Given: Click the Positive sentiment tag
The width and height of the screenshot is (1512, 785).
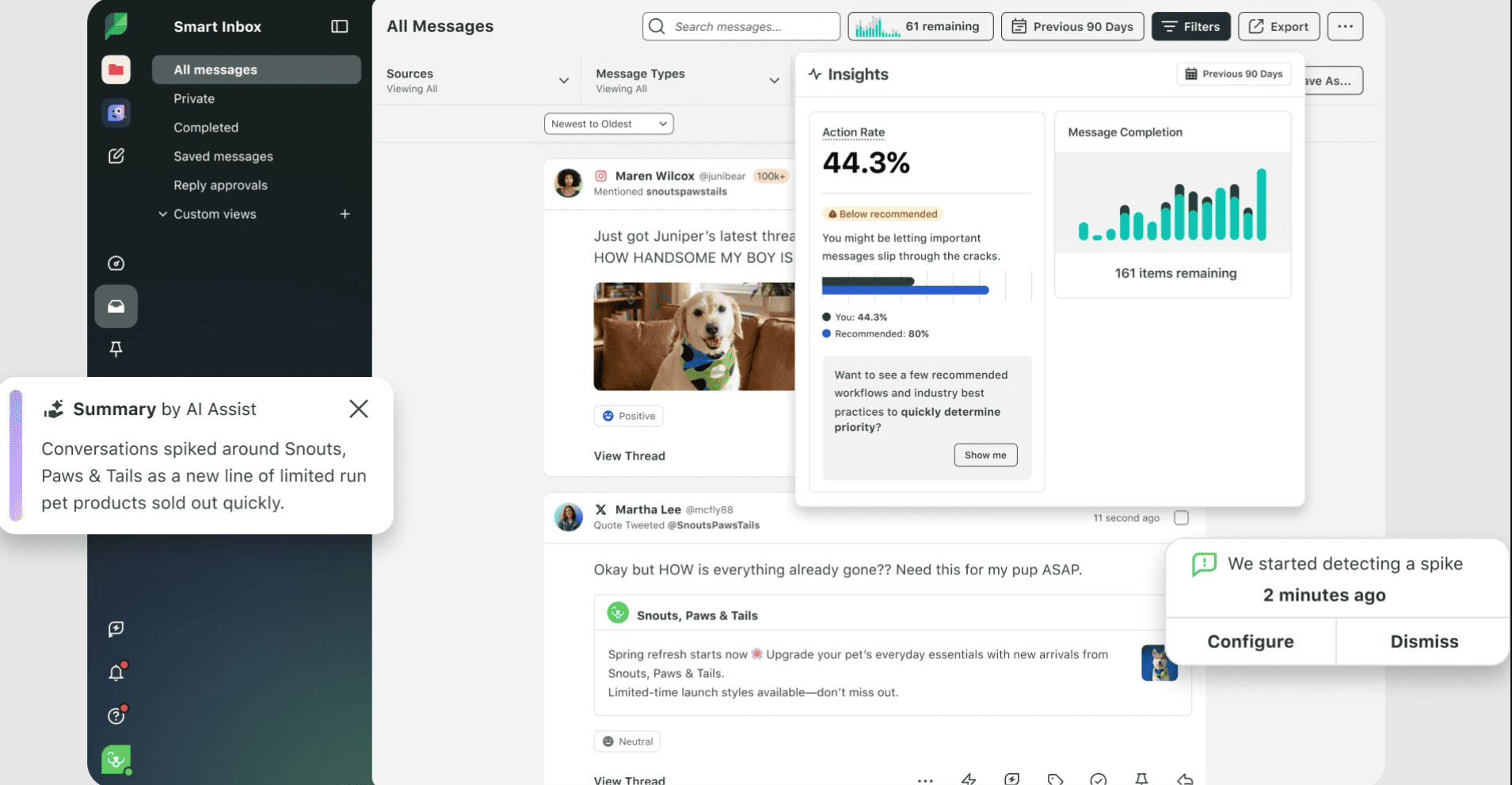Looking at the screenshot, I should point(629,416).
